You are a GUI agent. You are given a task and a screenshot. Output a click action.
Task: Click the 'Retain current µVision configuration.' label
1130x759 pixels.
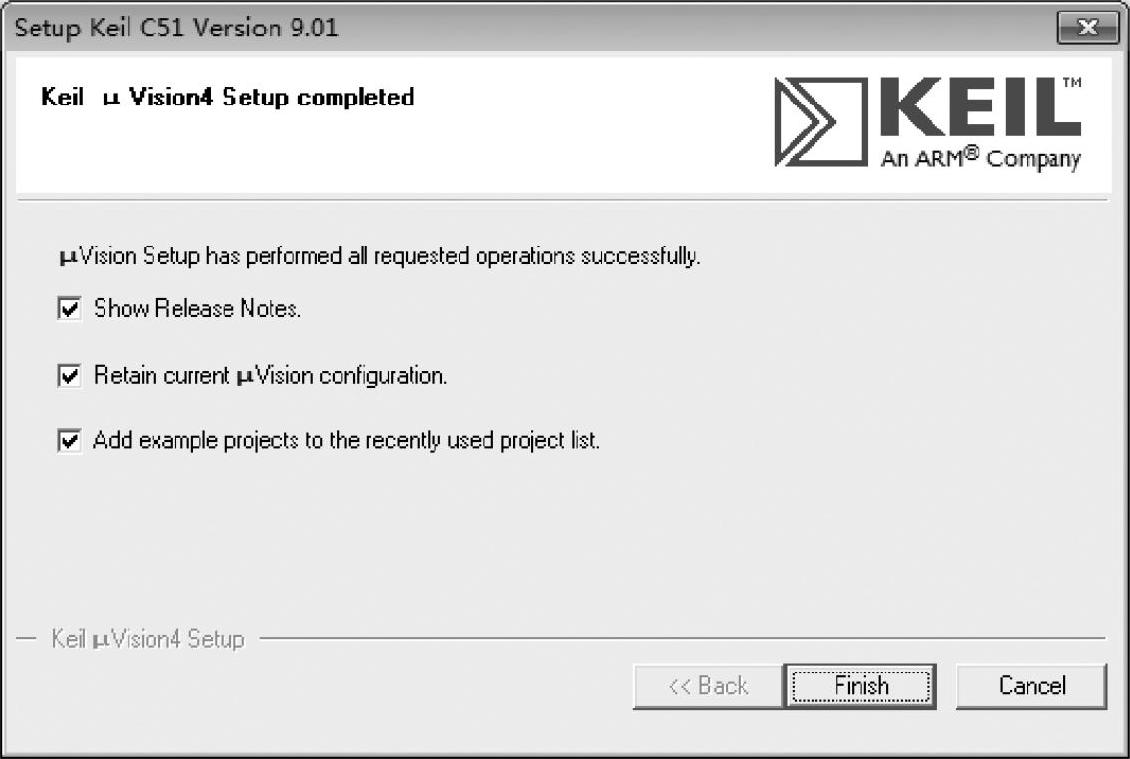(x=270, y=377)
